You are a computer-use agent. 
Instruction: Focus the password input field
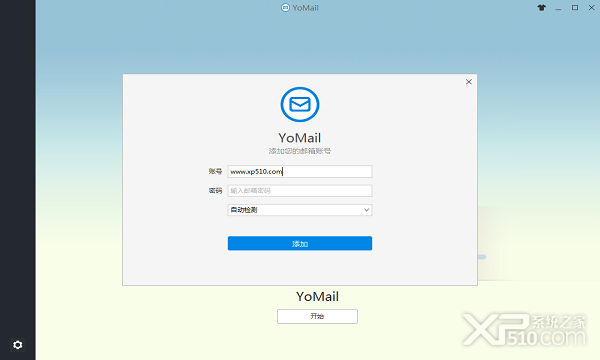coord(300,191)
